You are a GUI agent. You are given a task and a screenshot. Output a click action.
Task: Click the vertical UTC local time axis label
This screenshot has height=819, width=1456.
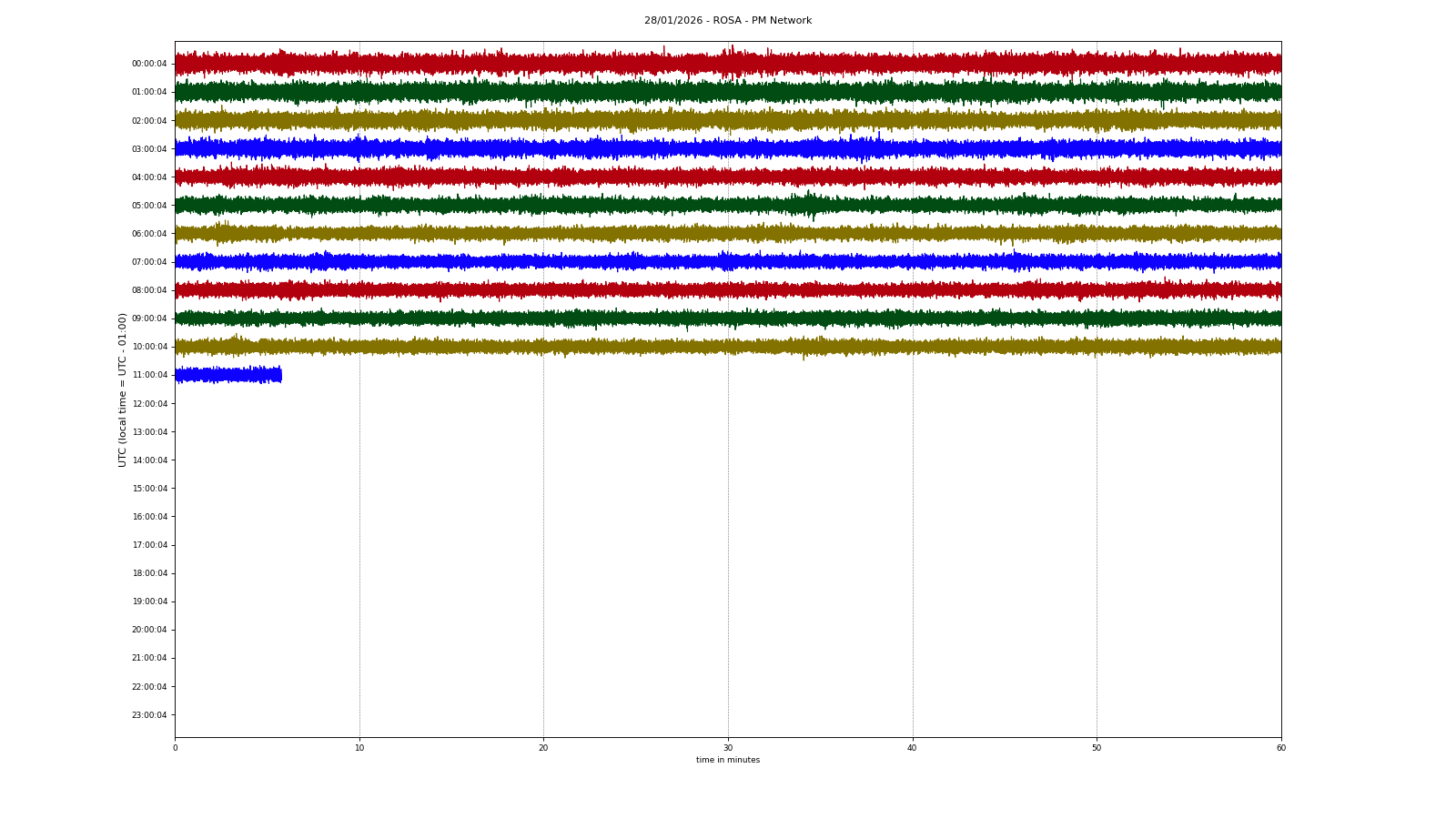122,389
